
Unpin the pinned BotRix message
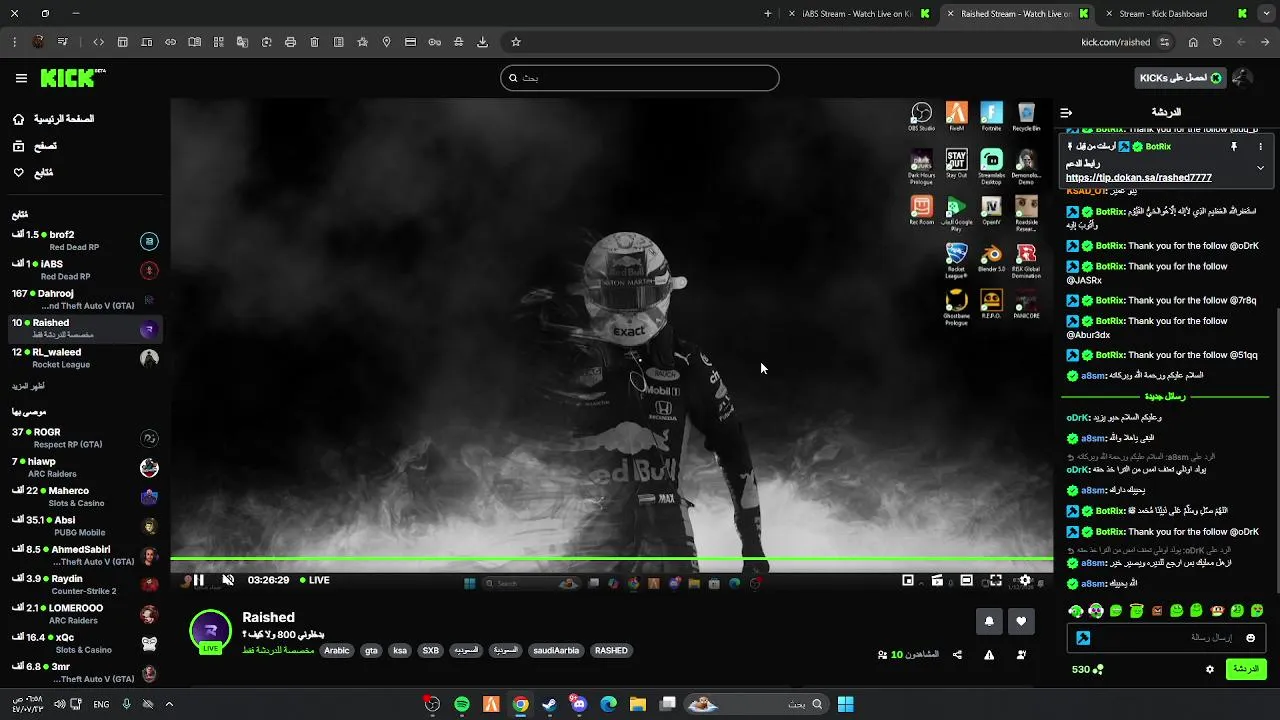pos(1234,147)
